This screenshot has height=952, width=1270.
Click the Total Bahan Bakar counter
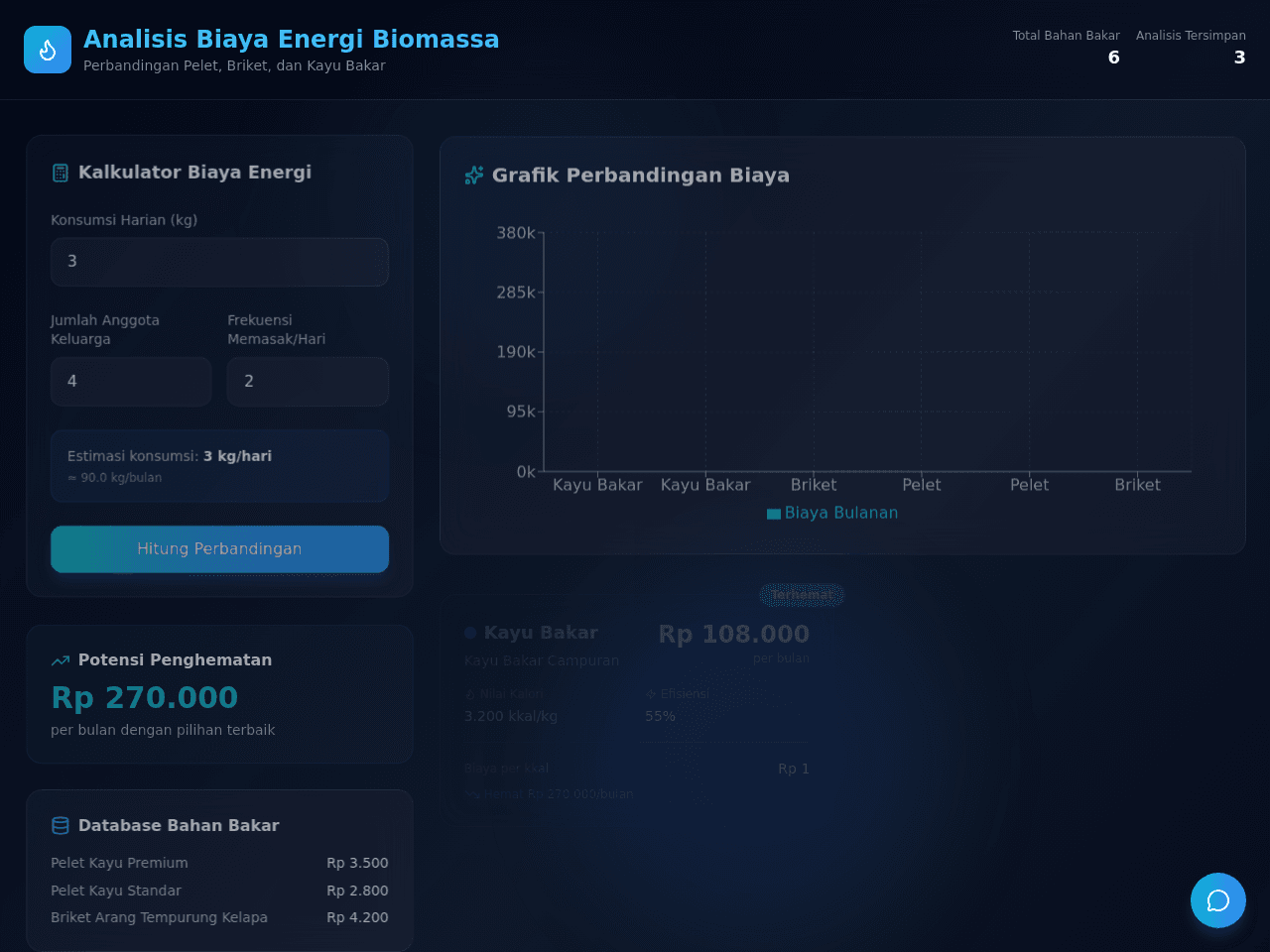[1066, 47]
